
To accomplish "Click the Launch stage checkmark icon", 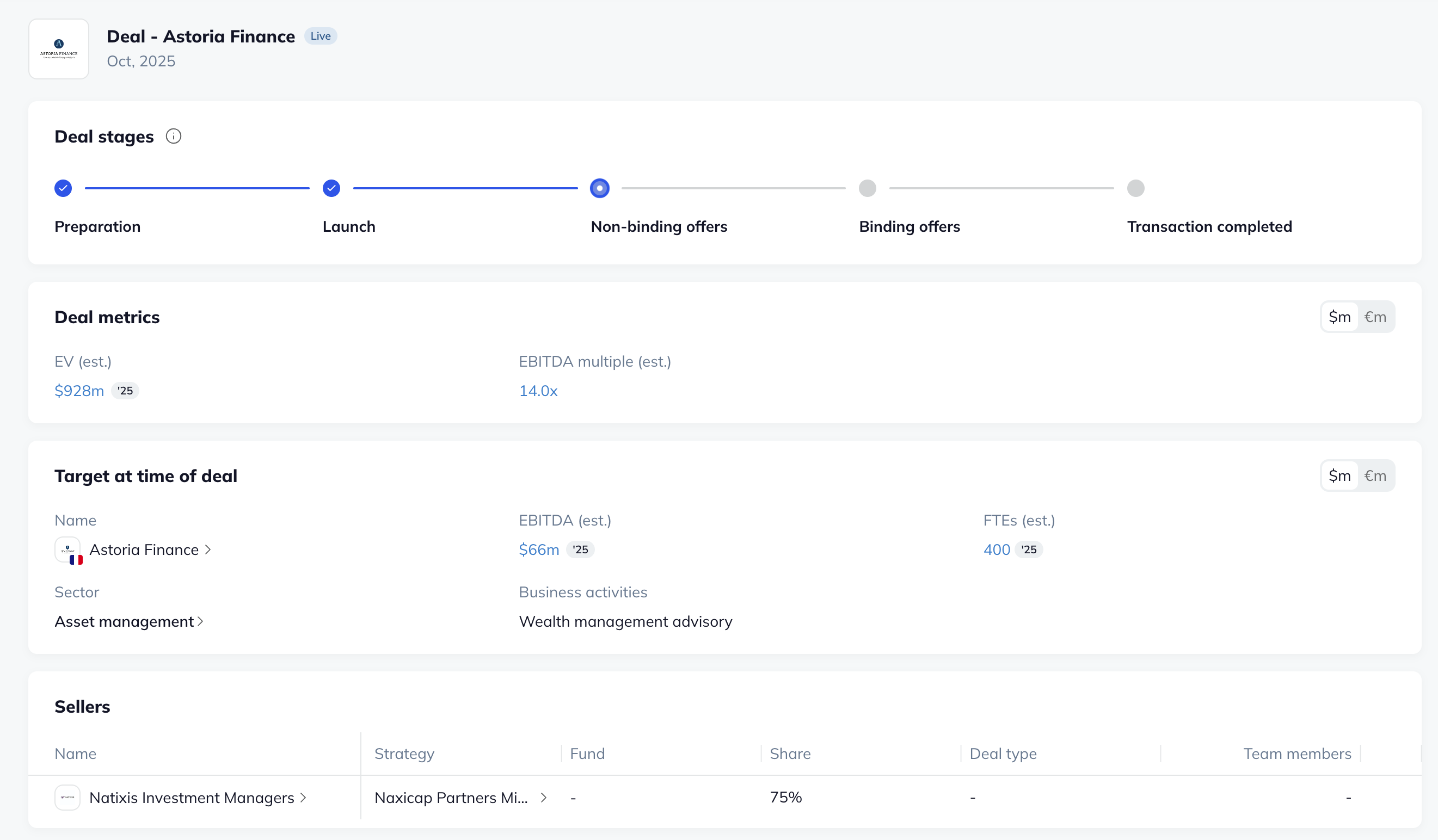I will point(331,188).
